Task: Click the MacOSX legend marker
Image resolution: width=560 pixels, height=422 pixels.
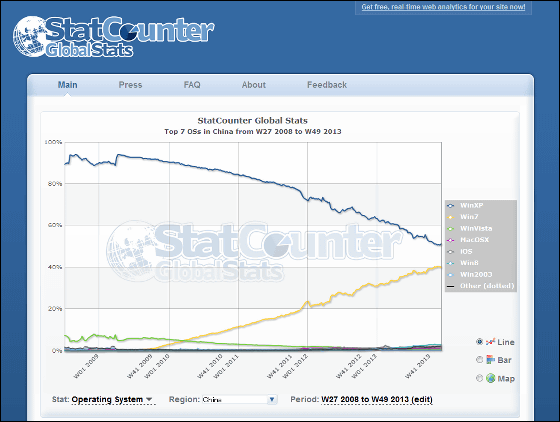Action: 451,240
